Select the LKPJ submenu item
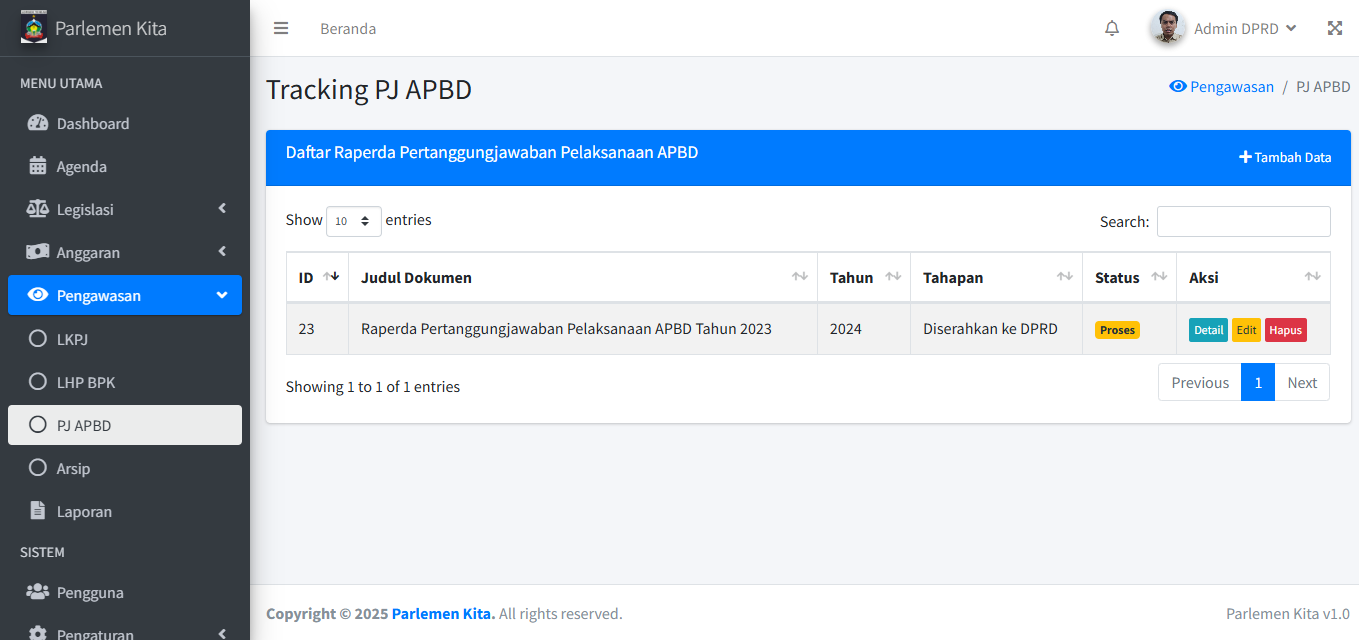Viewport: 1359px width, 640px height. coord(72,339)
